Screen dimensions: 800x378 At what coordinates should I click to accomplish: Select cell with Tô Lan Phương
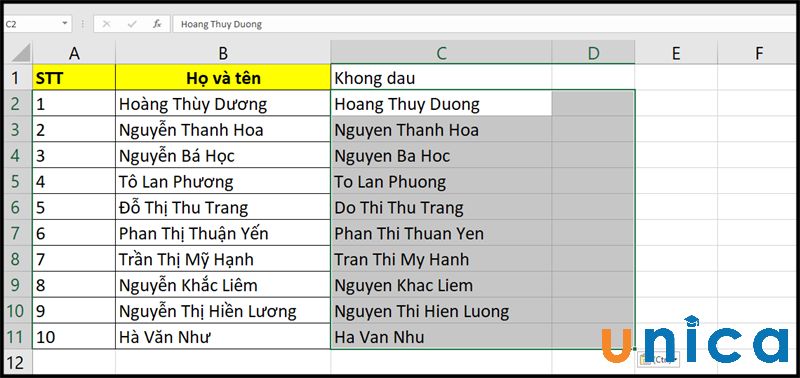pos(223,181)
